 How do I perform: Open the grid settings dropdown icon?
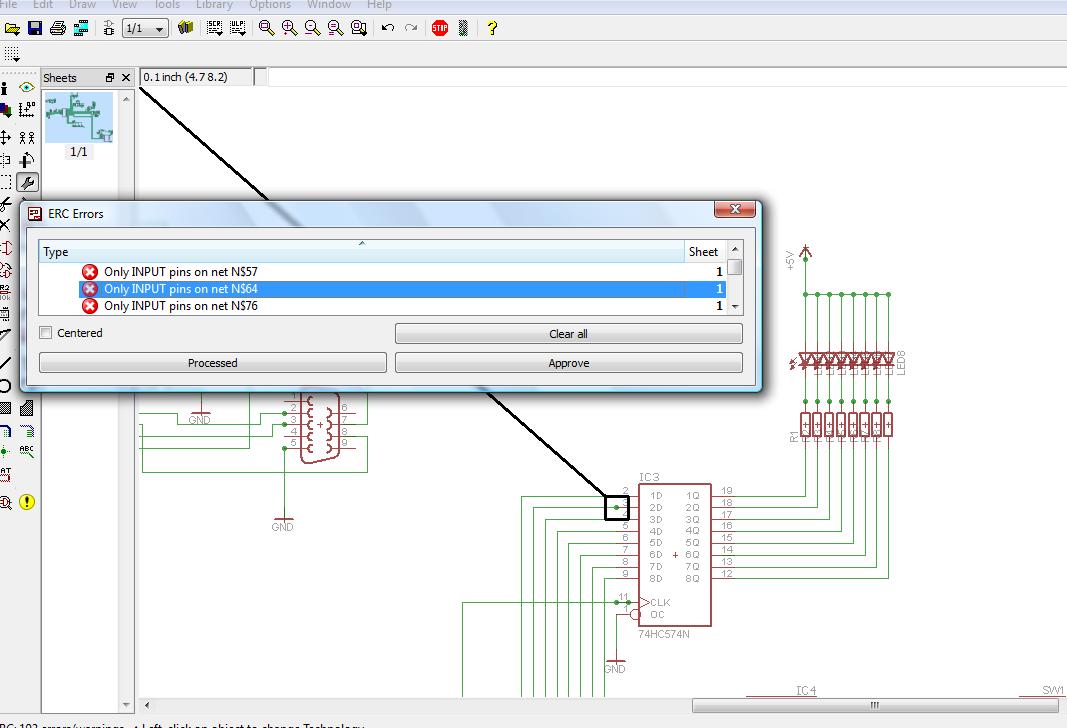[11, 54]
